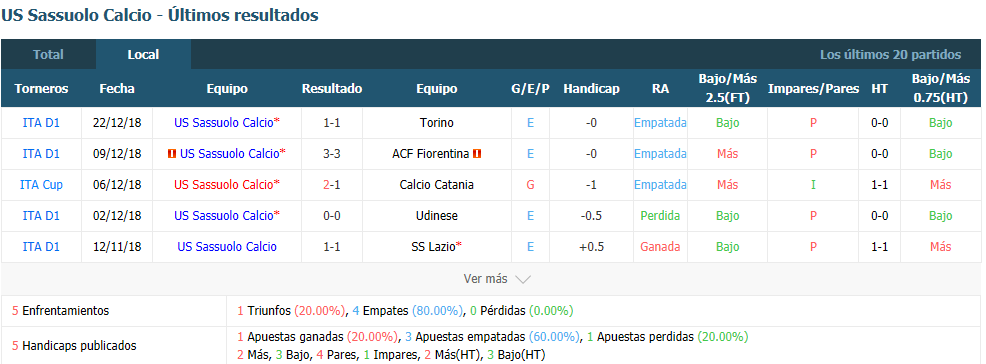Open Torino team link

coord(437,123)
